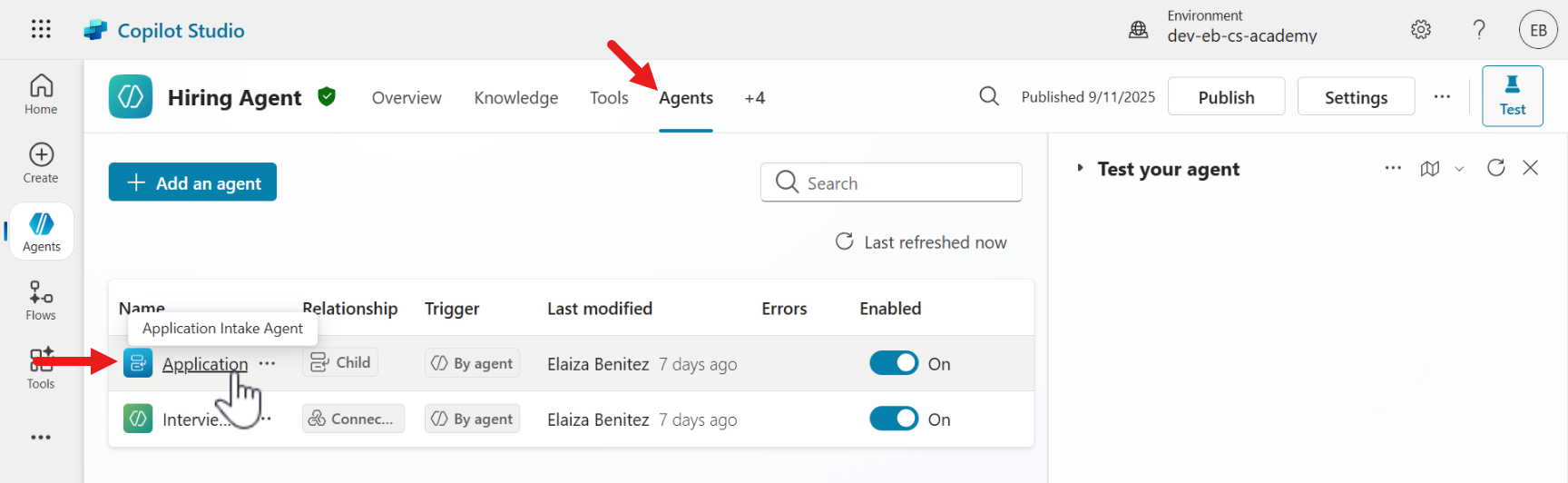The width and height of the screenshot is (1568, 483).
Task: Click the environment globe icon
Action: [x=1138, y=29]
